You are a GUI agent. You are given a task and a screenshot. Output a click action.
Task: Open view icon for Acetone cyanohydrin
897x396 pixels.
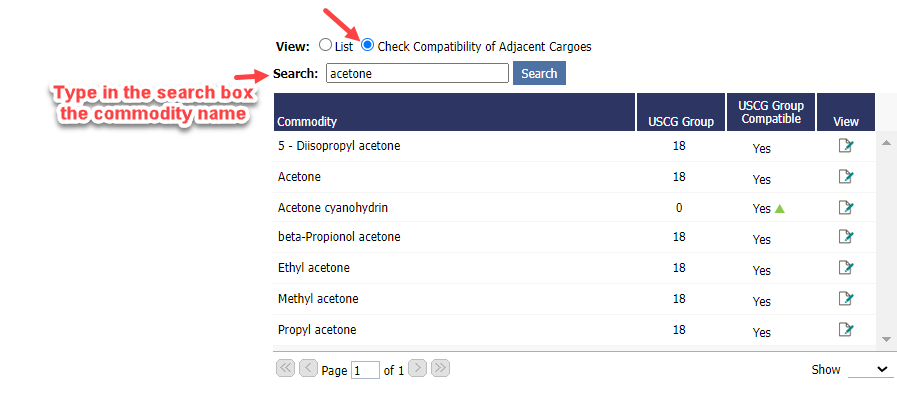[846, 207]
